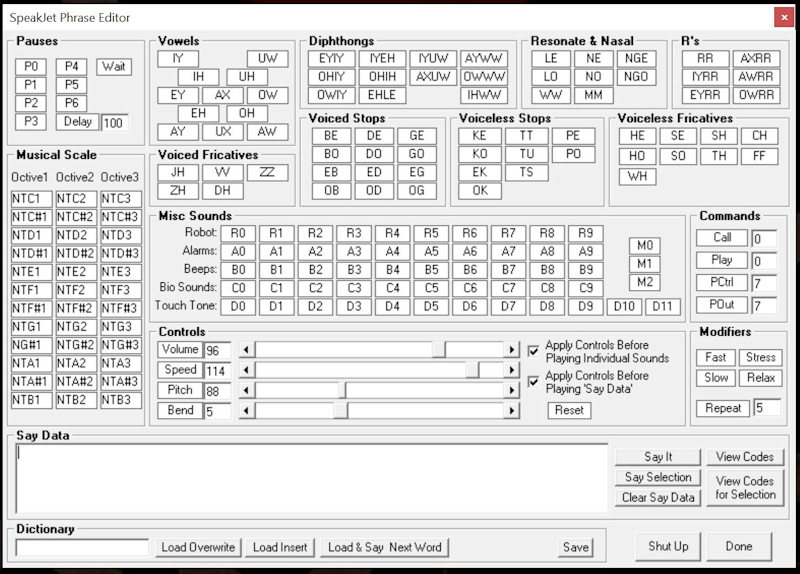Click the Repeat count input field
The image size is (800, 574).
[x=766, y=408]
